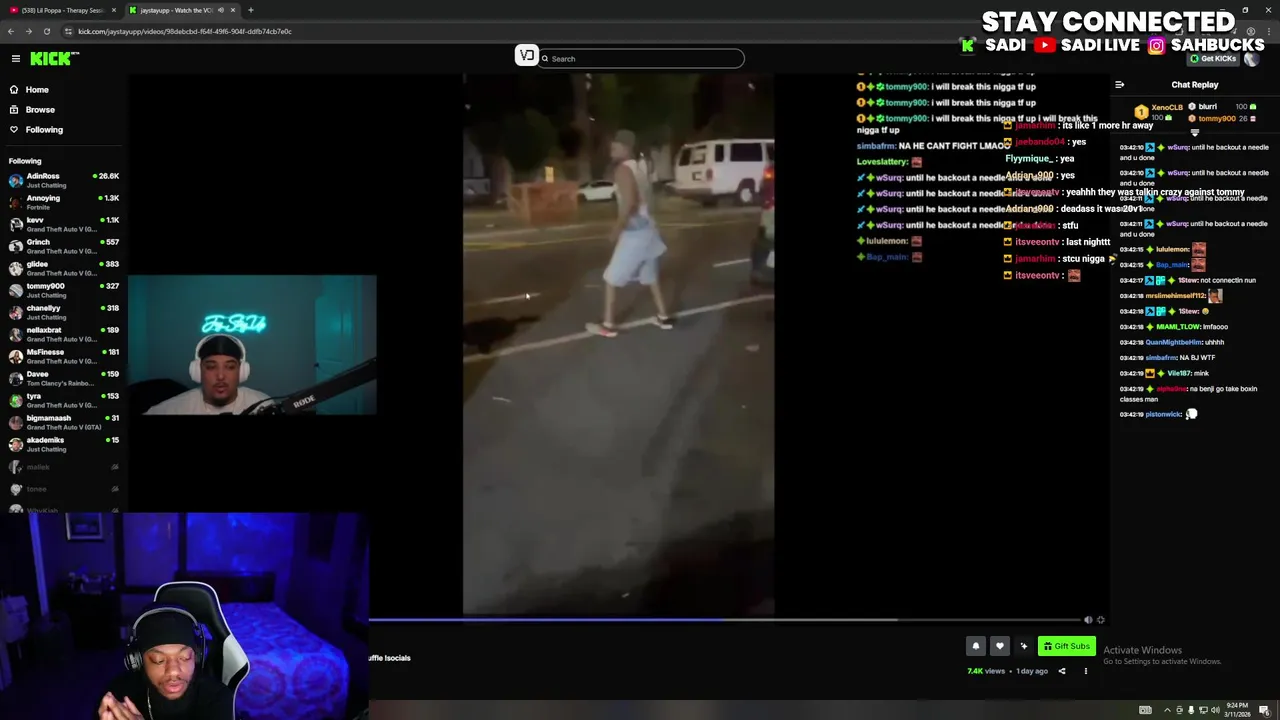Click the browser forward arrow

pos(29,31)
